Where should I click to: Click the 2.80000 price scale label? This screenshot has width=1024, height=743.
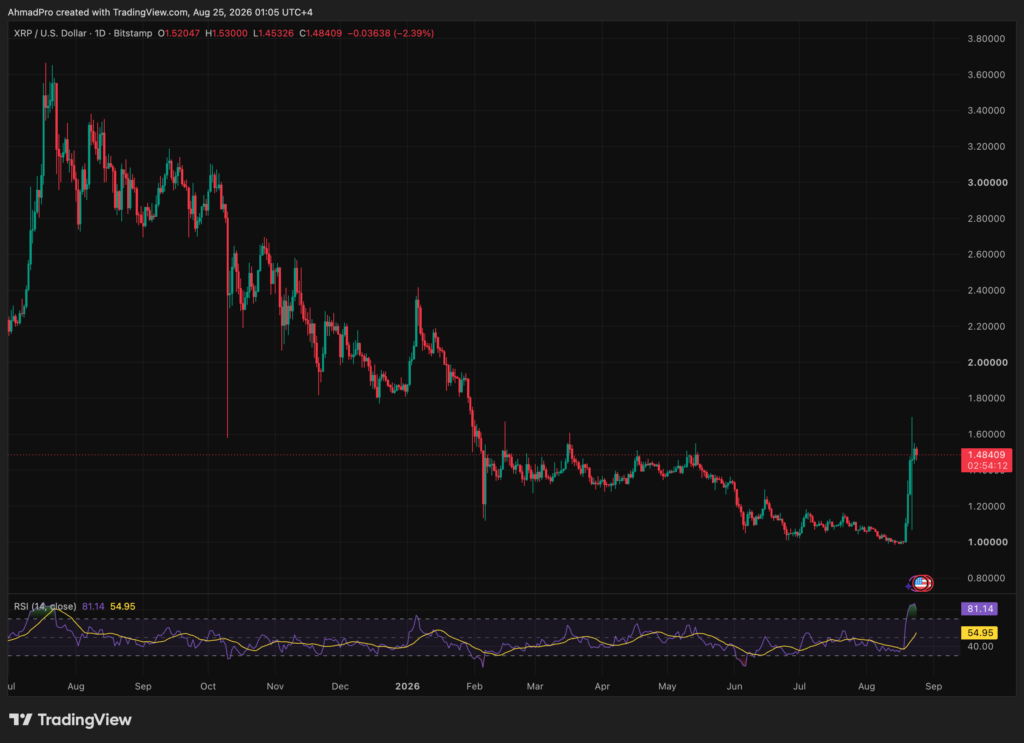coord(986,218)
